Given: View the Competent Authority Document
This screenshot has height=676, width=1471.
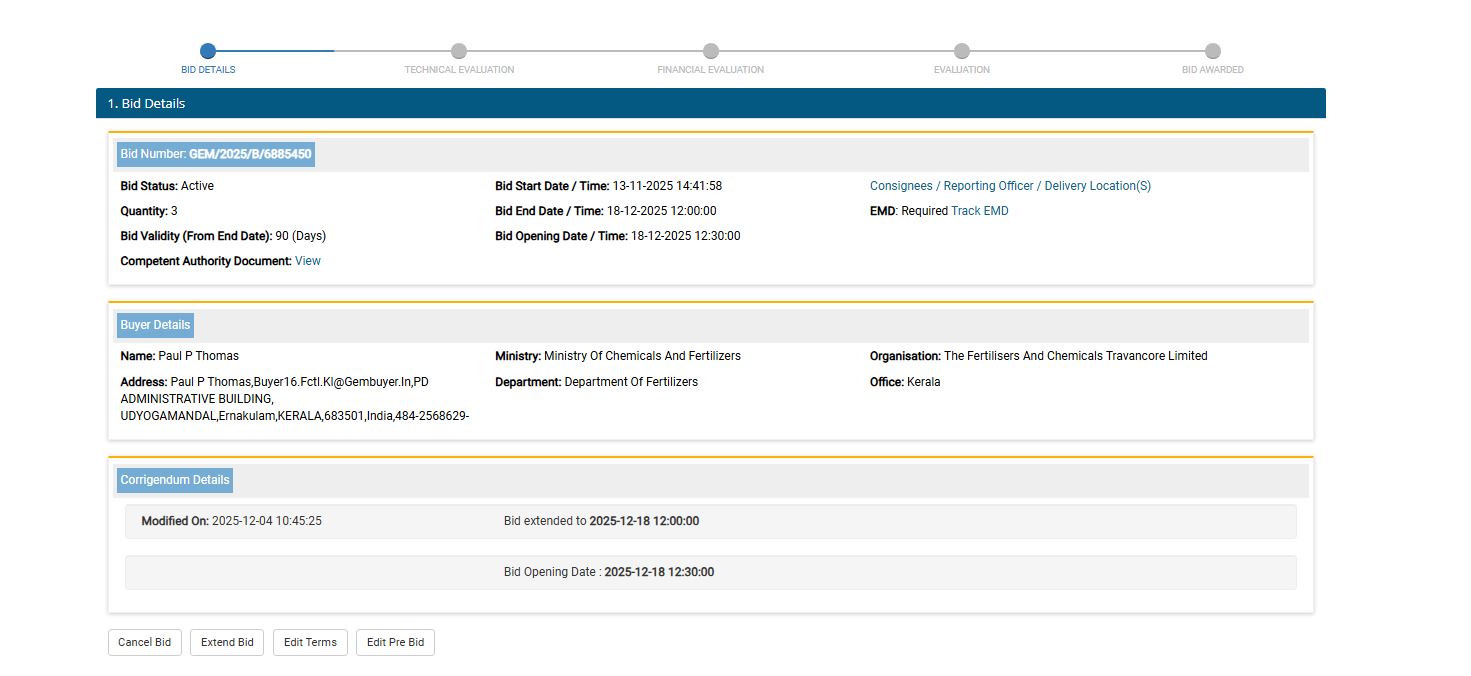Looking at the screenshot, I should [x=308, y=261].
